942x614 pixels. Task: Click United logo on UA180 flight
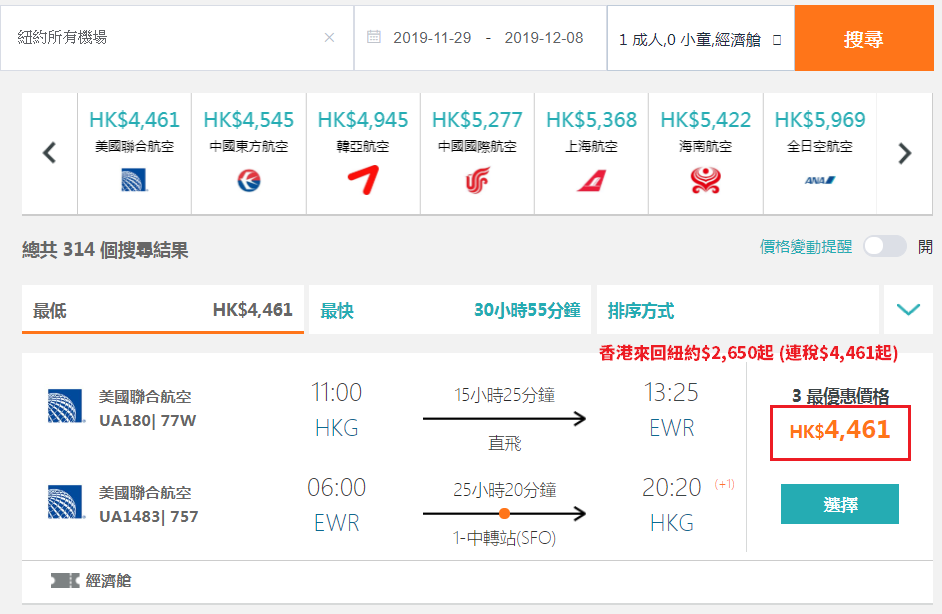pos(66,407)
